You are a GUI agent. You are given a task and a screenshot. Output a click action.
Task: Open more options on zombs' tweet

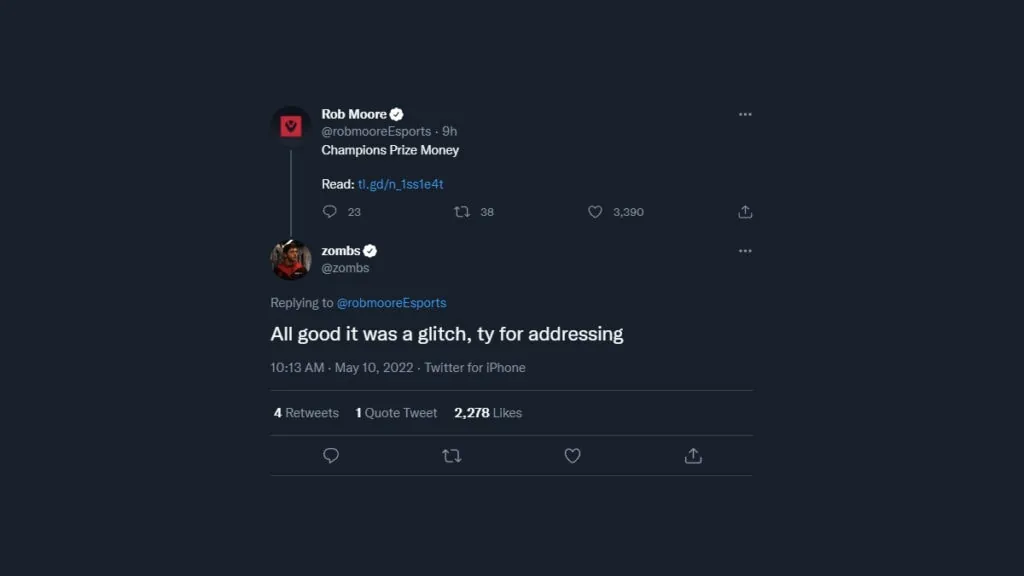pos(745,251)
